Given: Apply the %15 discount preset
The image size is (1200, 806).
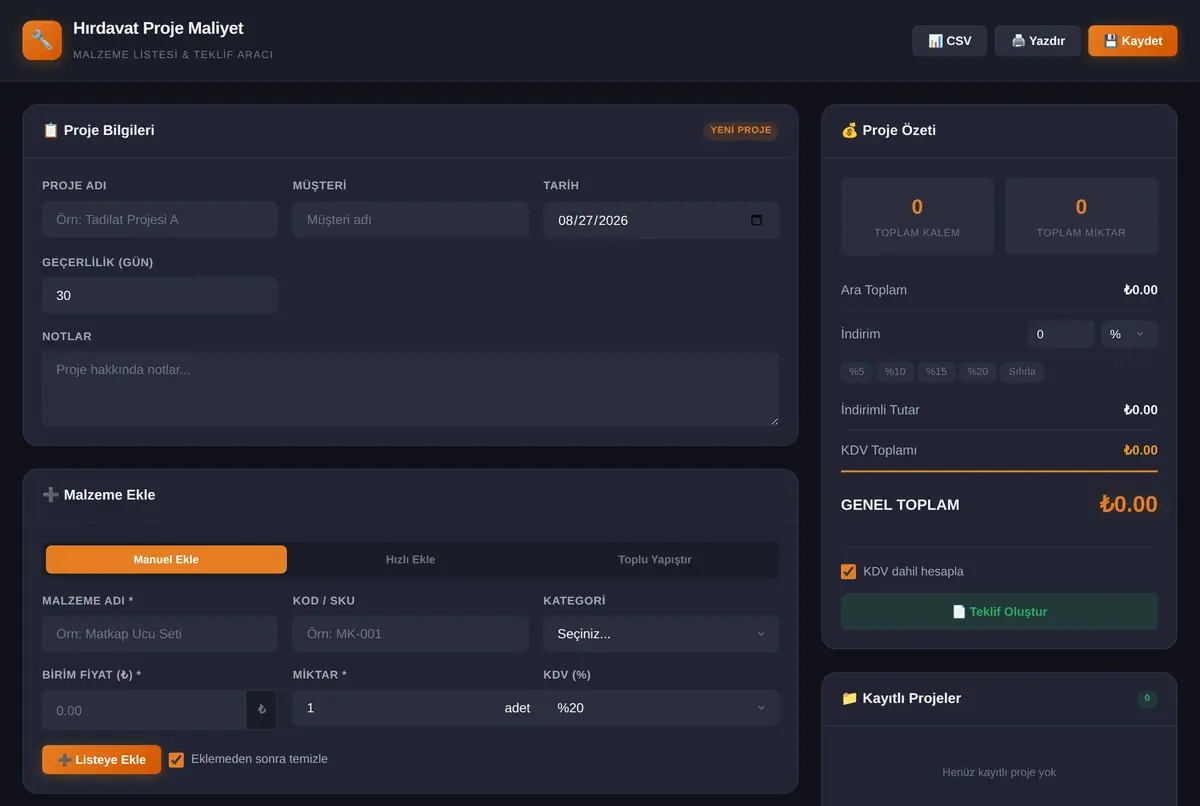Looking at the screenshot, I should (936, 372).
